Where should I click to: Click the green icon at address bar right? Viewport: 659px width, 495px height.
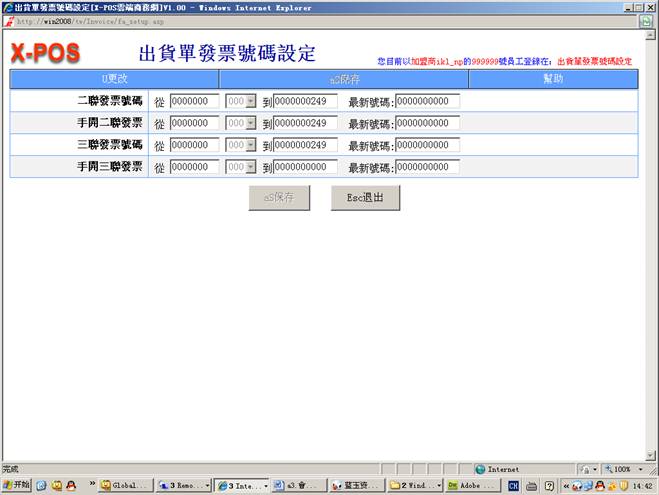coord(647,21)
